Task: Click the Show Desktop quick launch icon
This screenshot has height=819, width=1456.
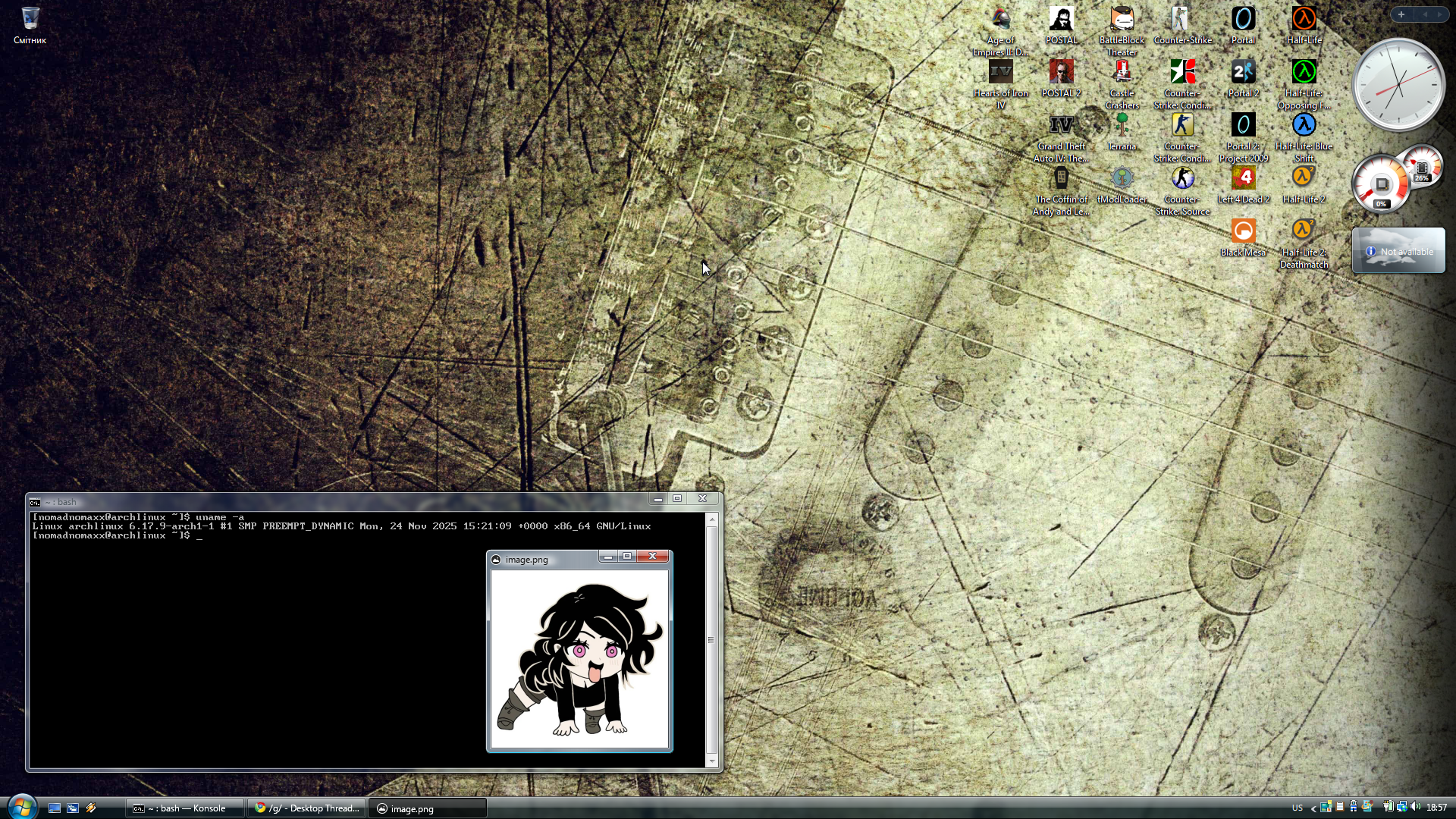Action: (55, 808)
